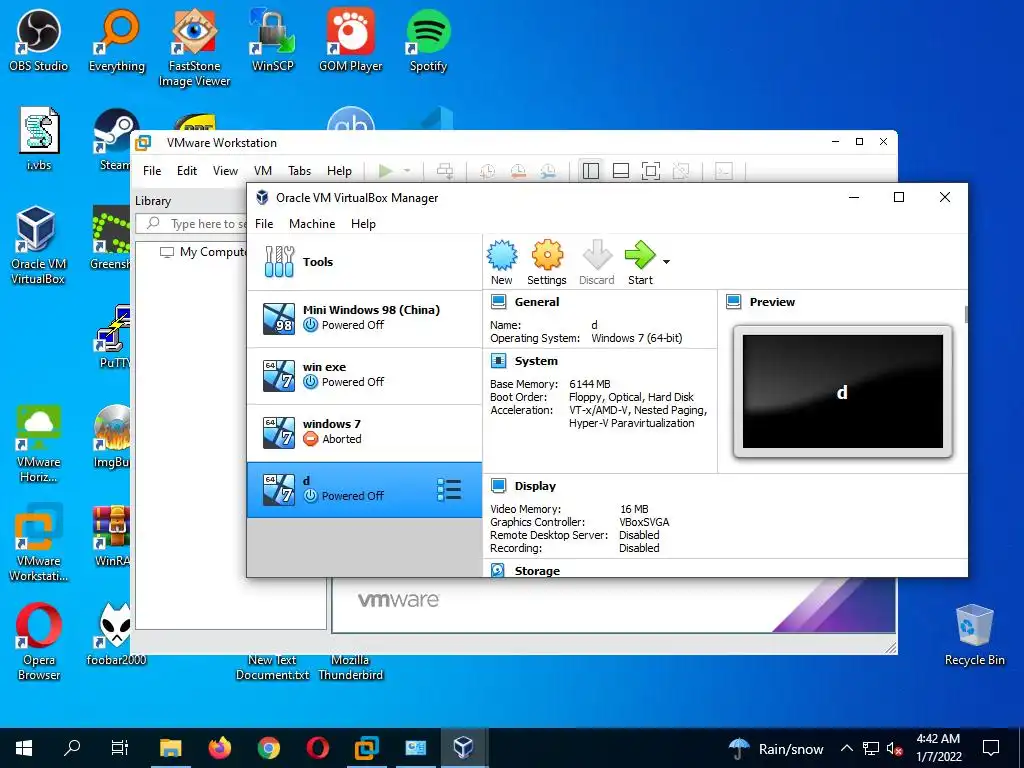Open the list menu icon for VM d
This screenshot has height=768, width=1024.
click(449, 489)
